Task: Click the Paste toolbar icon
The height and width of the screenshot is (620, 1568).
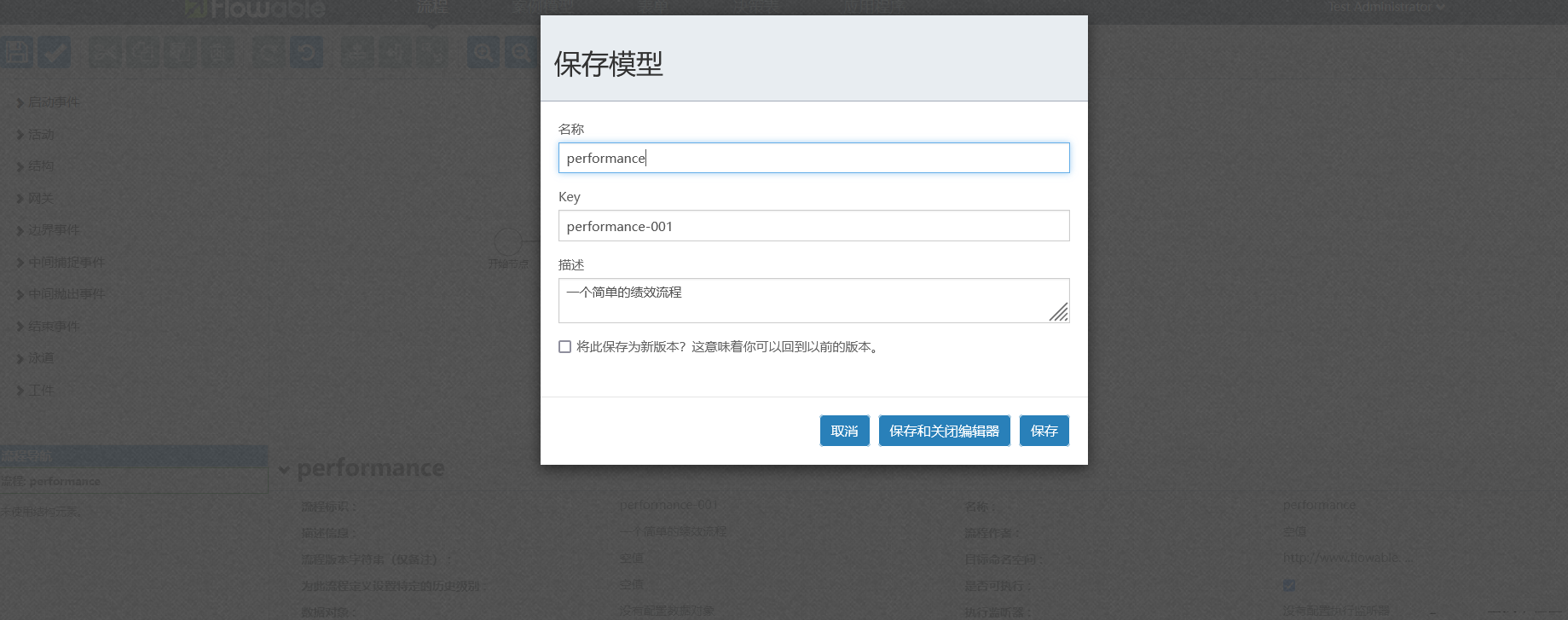Action: 180,52
